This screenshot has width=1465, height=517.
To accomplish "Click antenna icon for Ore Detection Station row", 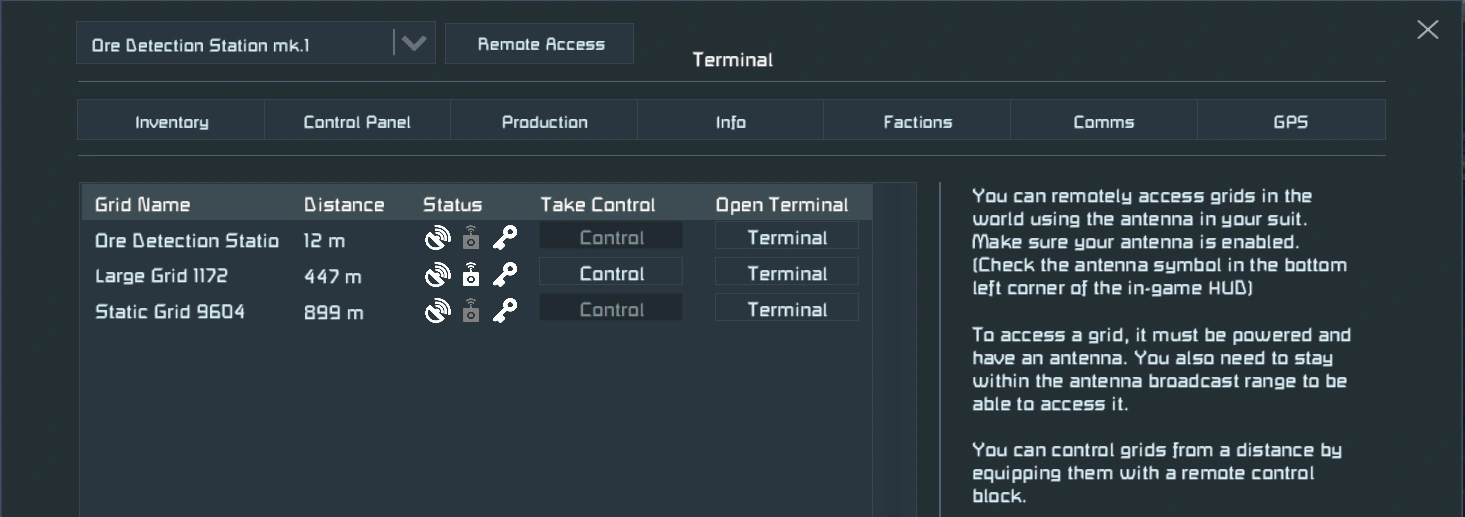I will point(437,238).
